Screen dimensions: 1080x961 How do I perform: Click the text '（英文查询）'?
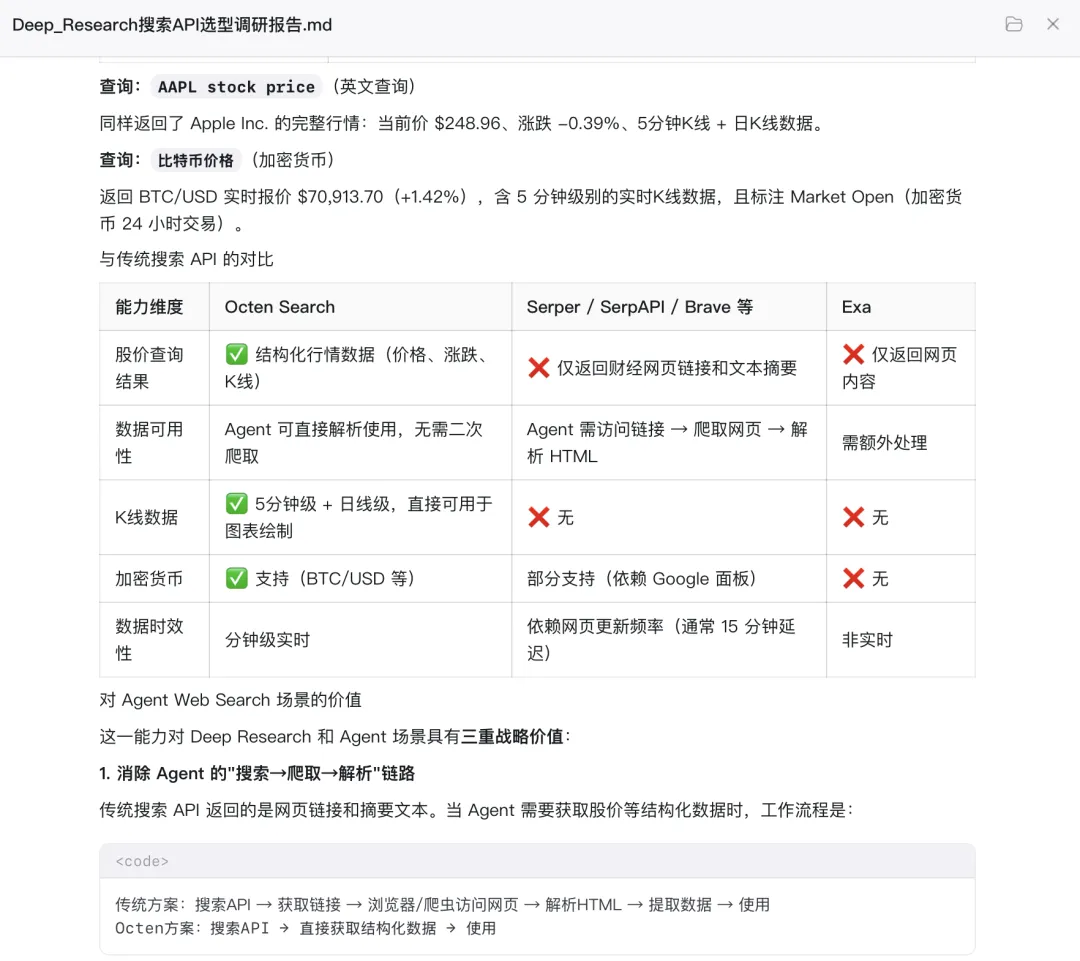point(373,87)
